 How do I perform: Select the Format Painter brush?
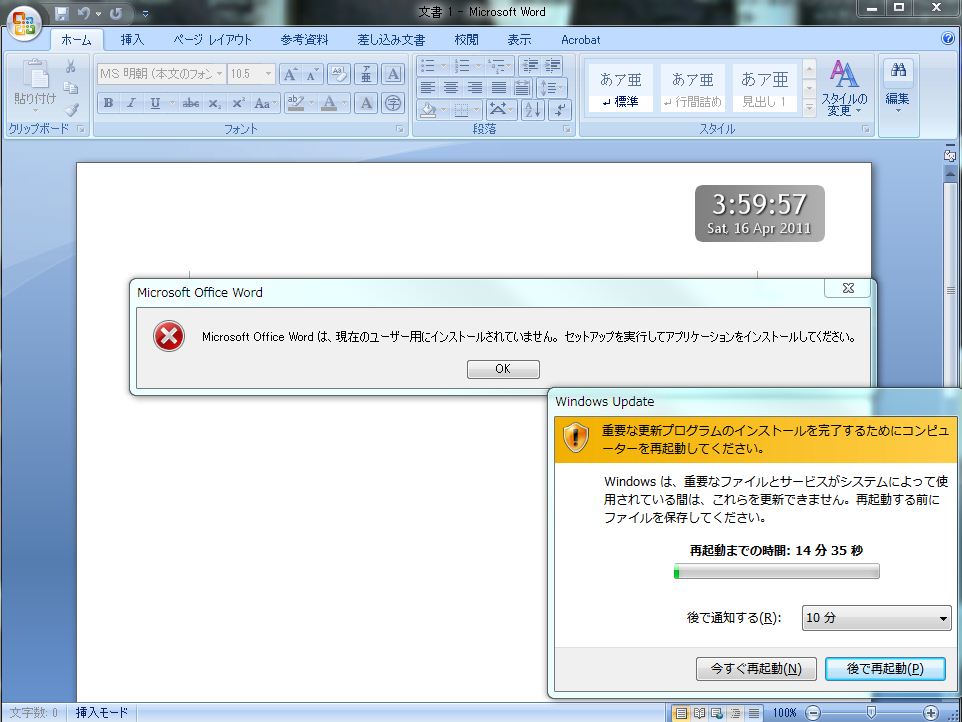click(x=72, y=109)
